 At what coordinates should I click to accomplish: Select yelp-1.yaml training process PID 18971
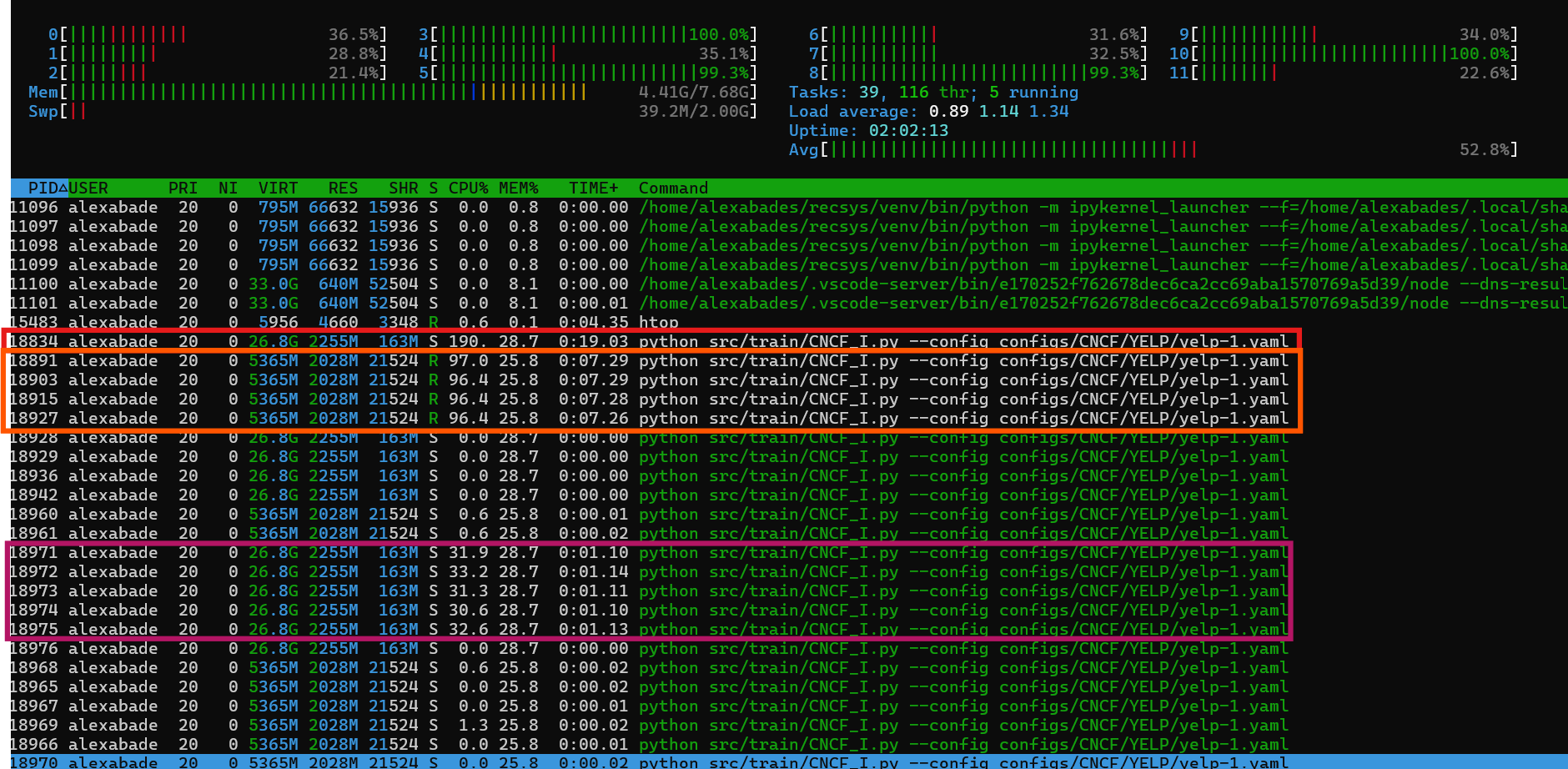[x=334, y=552]
